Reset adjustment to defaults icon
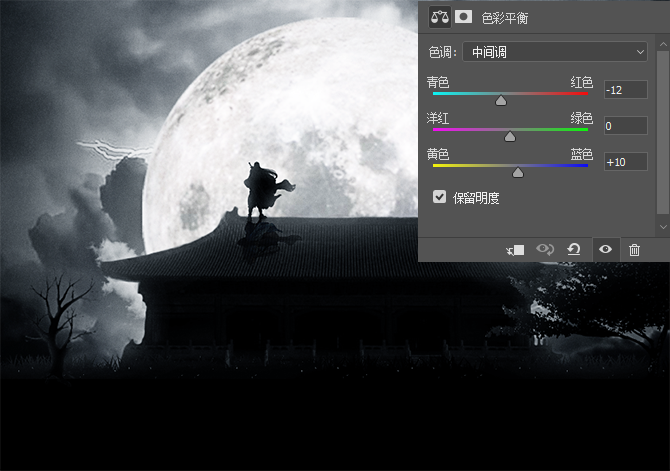 [573, 249]
